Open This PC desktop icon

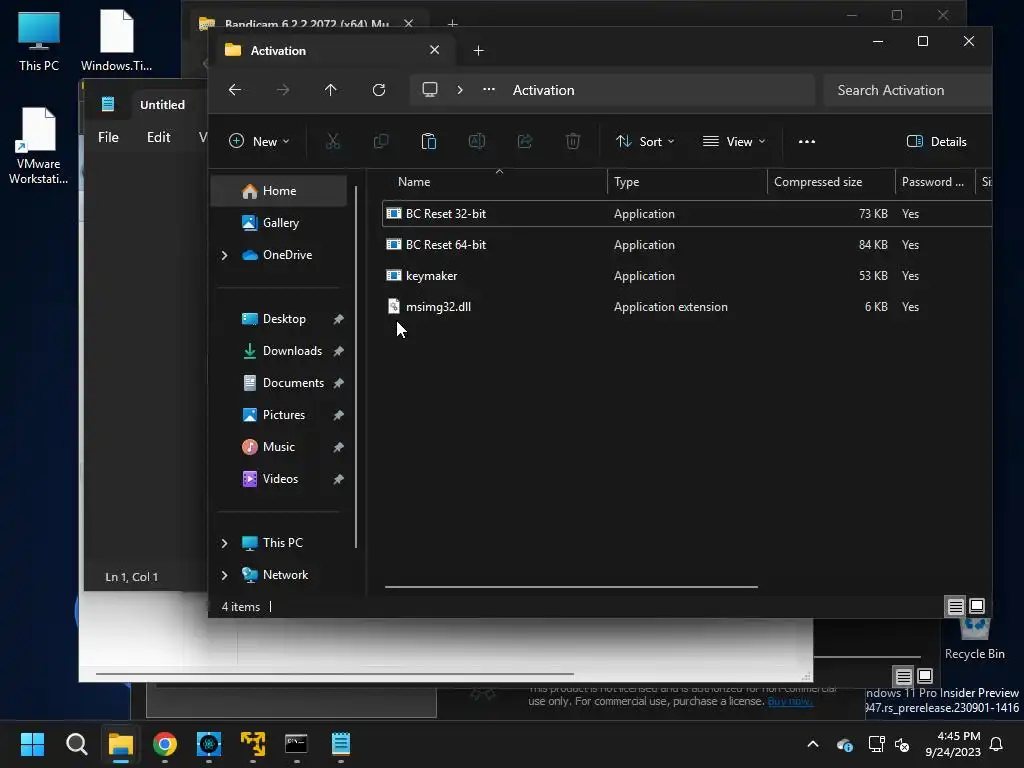(39, 40)
